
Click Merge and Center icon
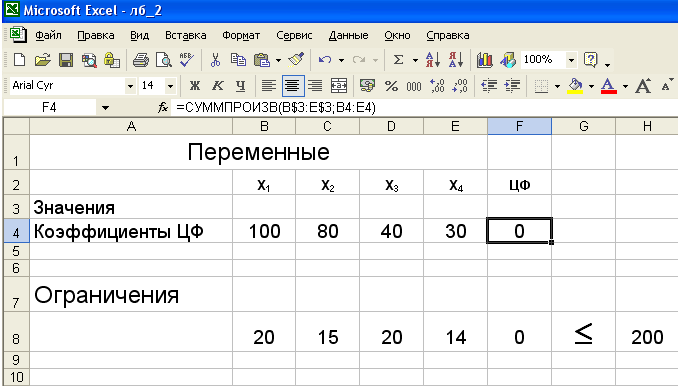[339, 86]
